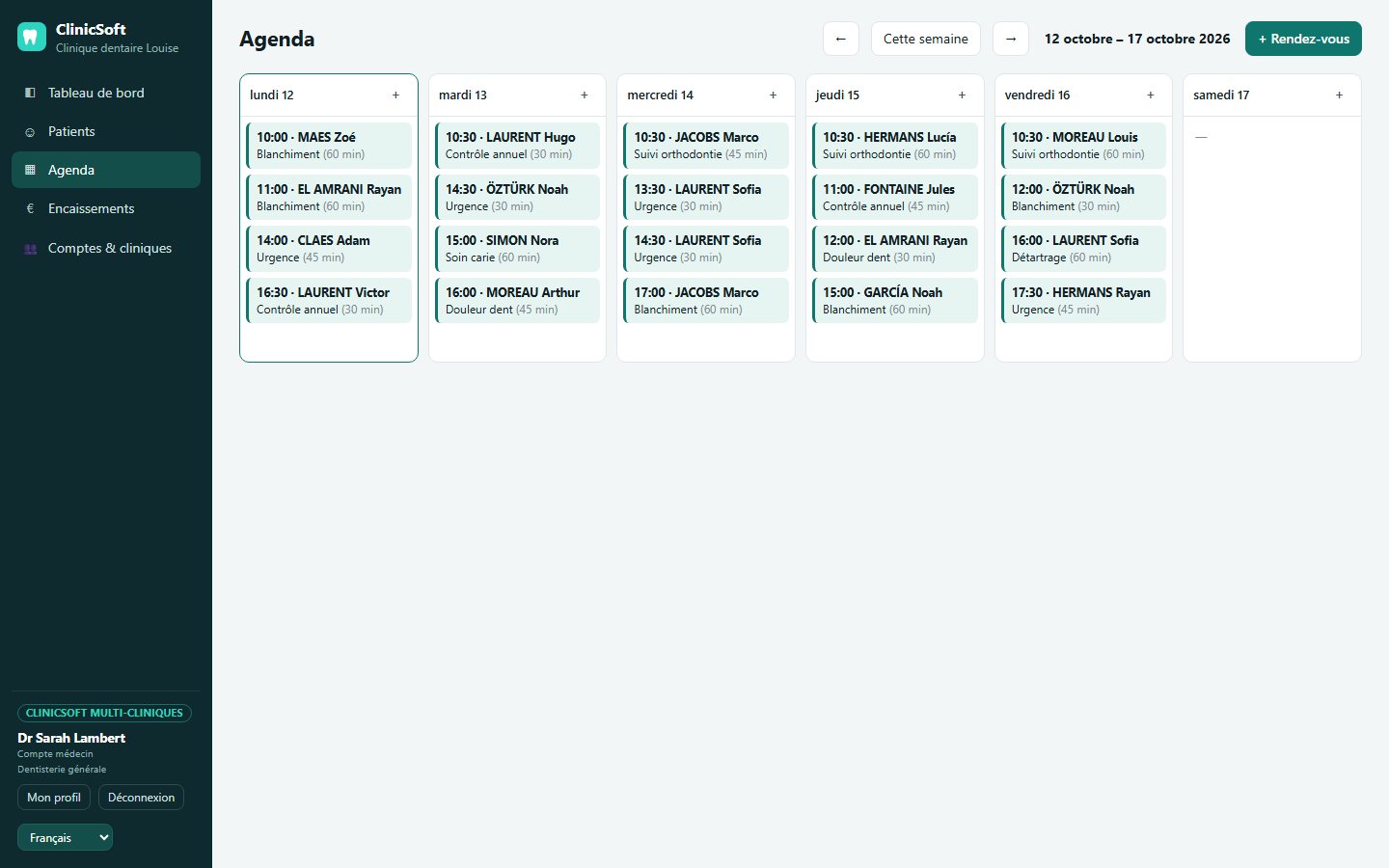Open the 10:30 LAURENT Hugo appointment
The height and width of the screenshot is (868, 1389).
coord(517,146)
